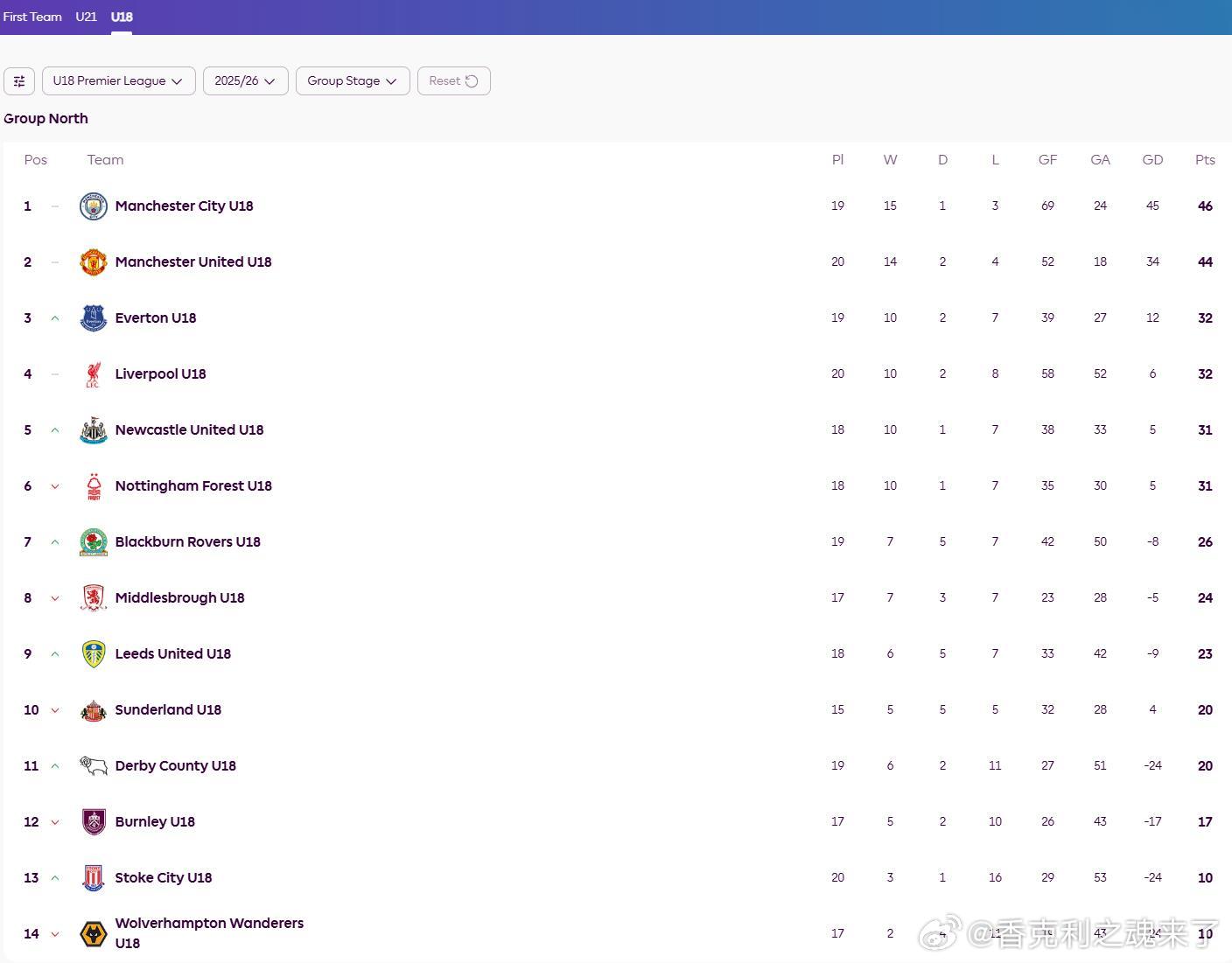The height and width of the screenshot is (963, 1232).
Task: Open the Manchester City U18 team link
Action: coord(185,206)
